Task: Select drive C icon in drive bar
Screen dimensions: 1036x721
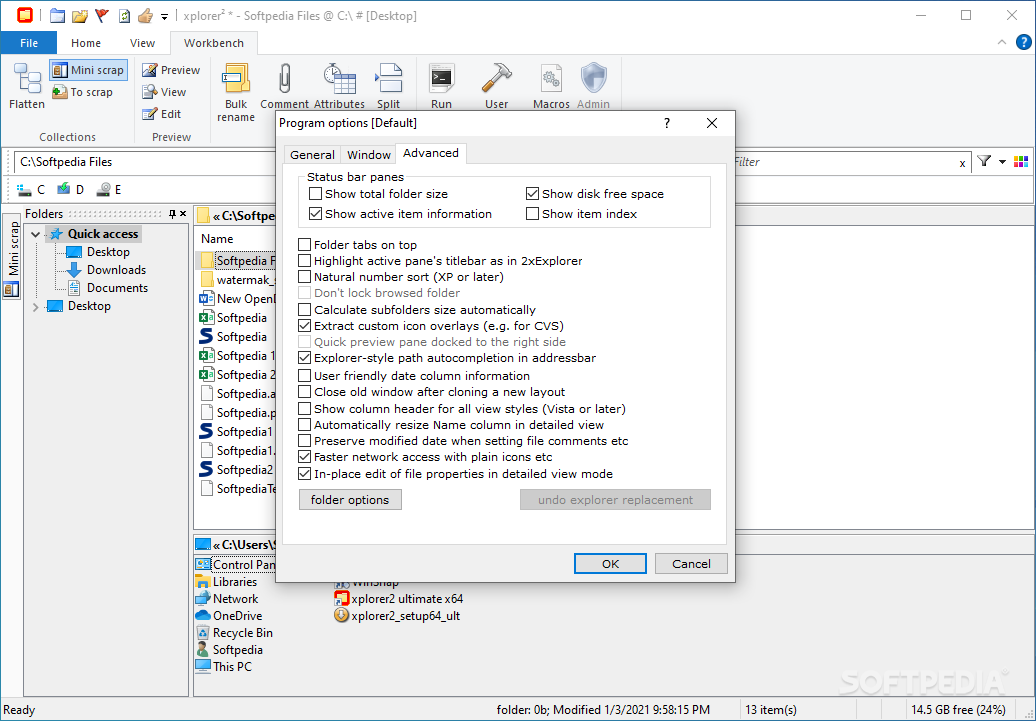Action: [x=24, y=190]
